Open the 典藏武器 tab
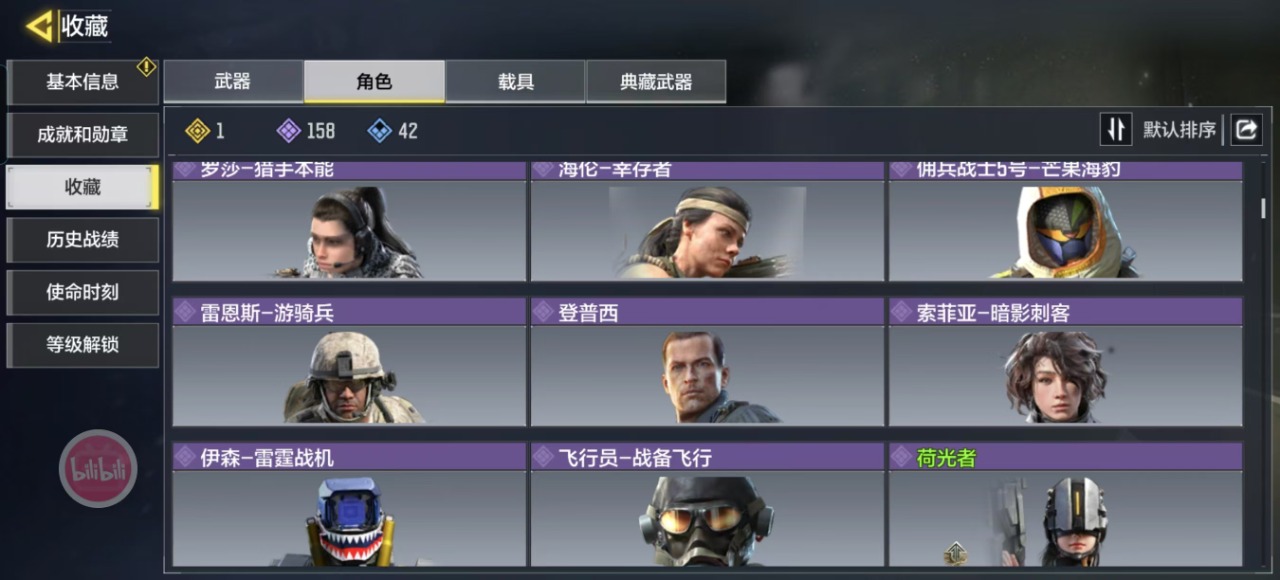This screenshot has height=580, width=1280. coord(656,81)
